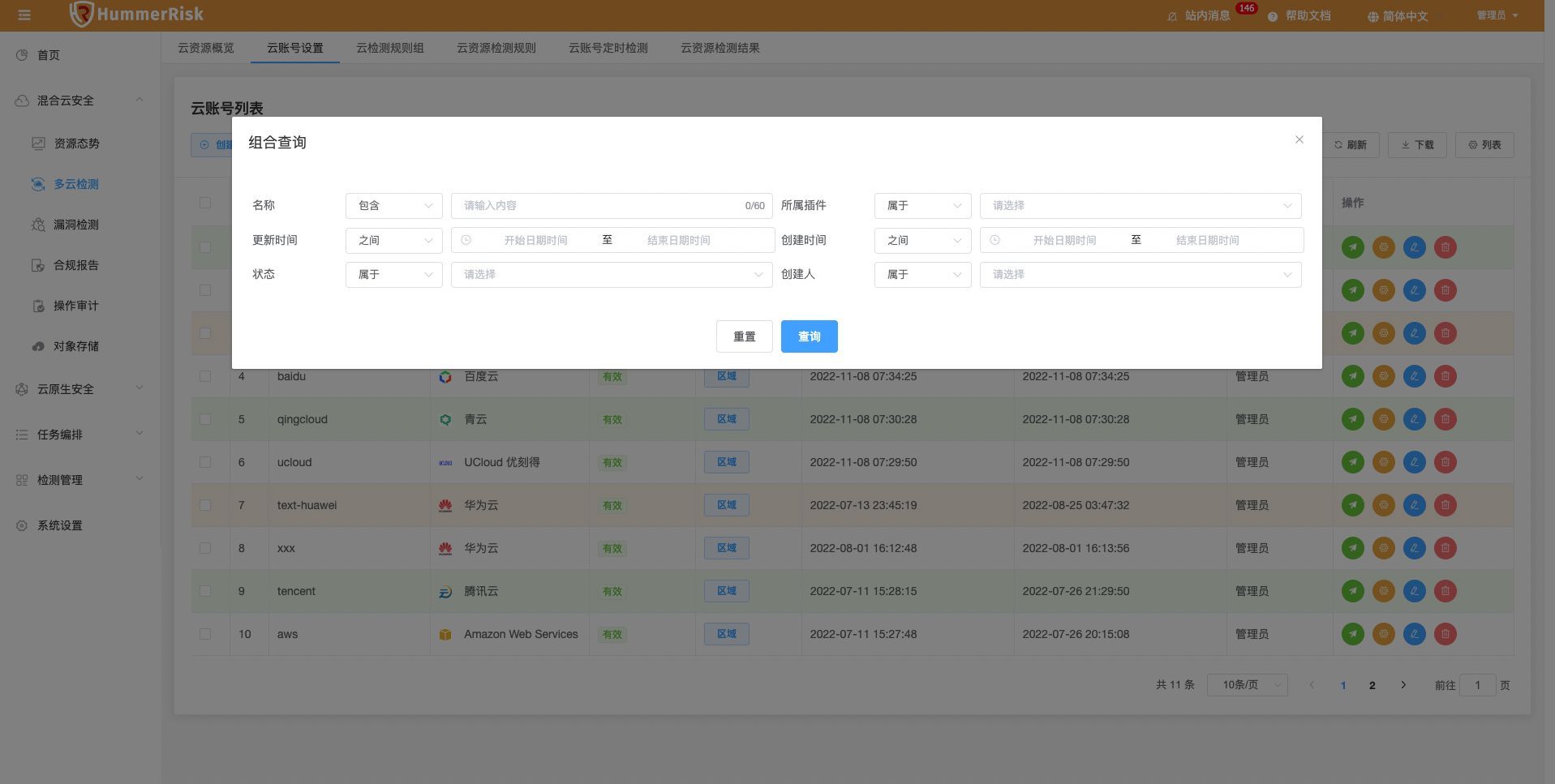The height and width of the screenshot is (784, 1555).
Task: Click red delete icon in text-huawei row
Action: coord(1445,505)
